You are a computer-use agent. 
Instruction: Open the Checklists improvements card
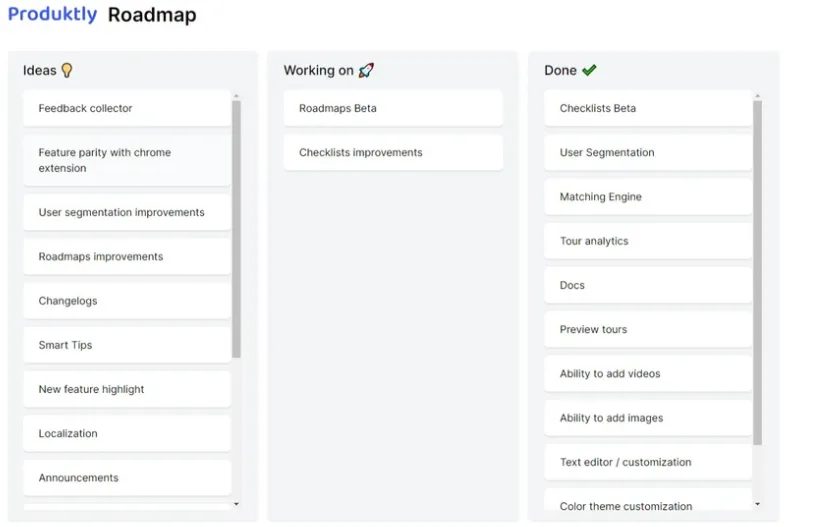tap(393, 152)
